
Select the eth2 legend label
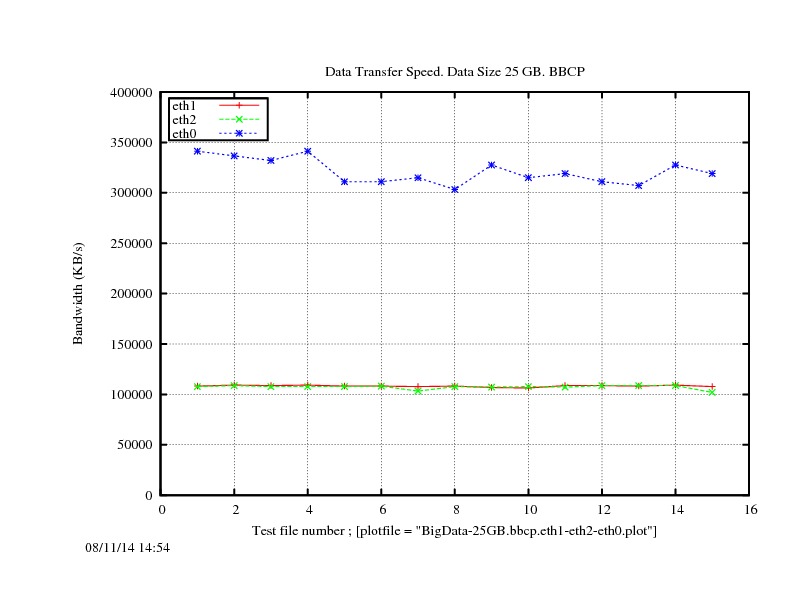click(x=183, y=119)
